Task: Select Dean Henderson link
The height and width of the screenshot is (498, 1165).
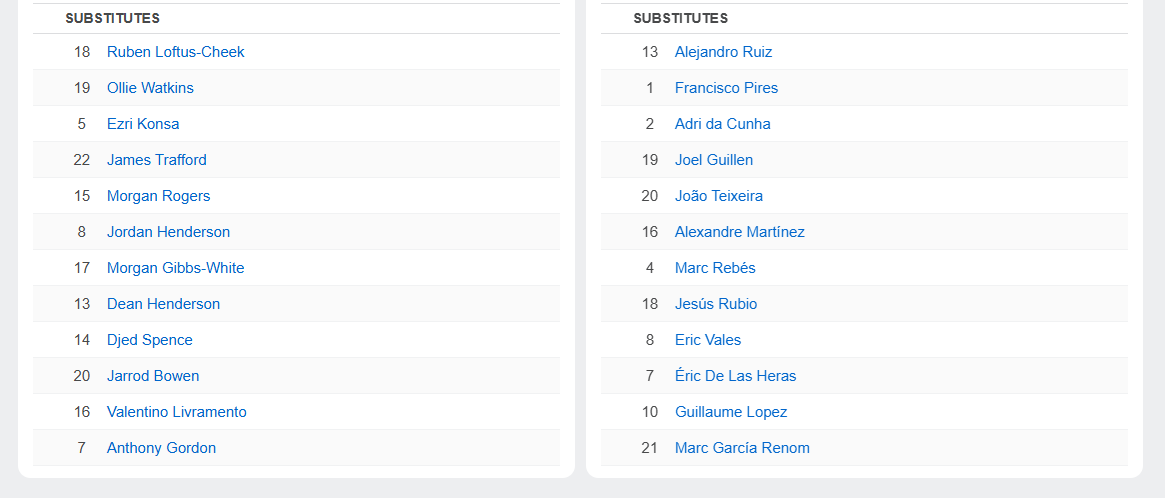Action: click(x=163, y=304)
